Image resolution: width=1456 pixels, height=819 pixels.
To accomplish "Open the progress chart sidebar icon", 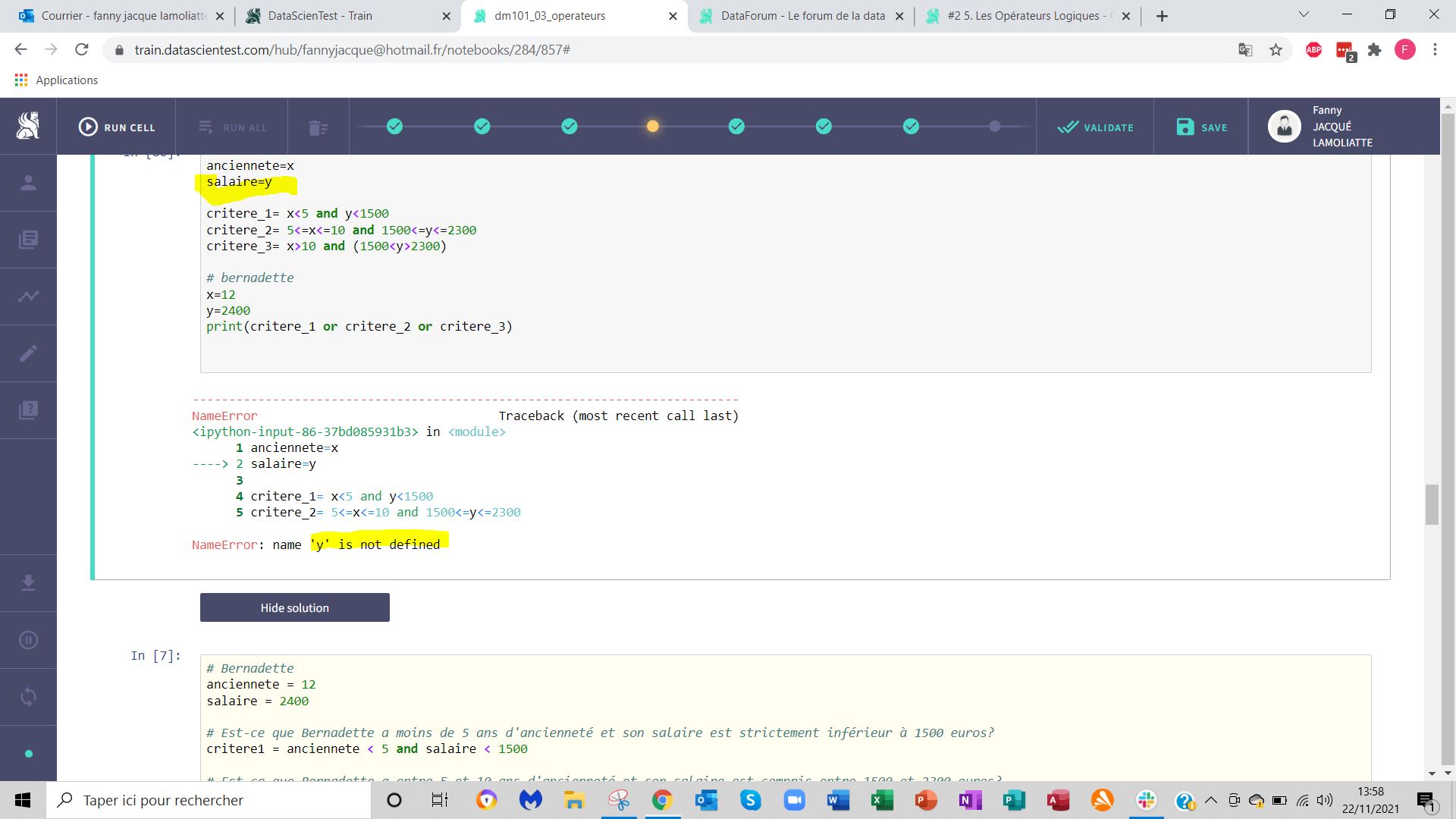I will pos(28,297).
